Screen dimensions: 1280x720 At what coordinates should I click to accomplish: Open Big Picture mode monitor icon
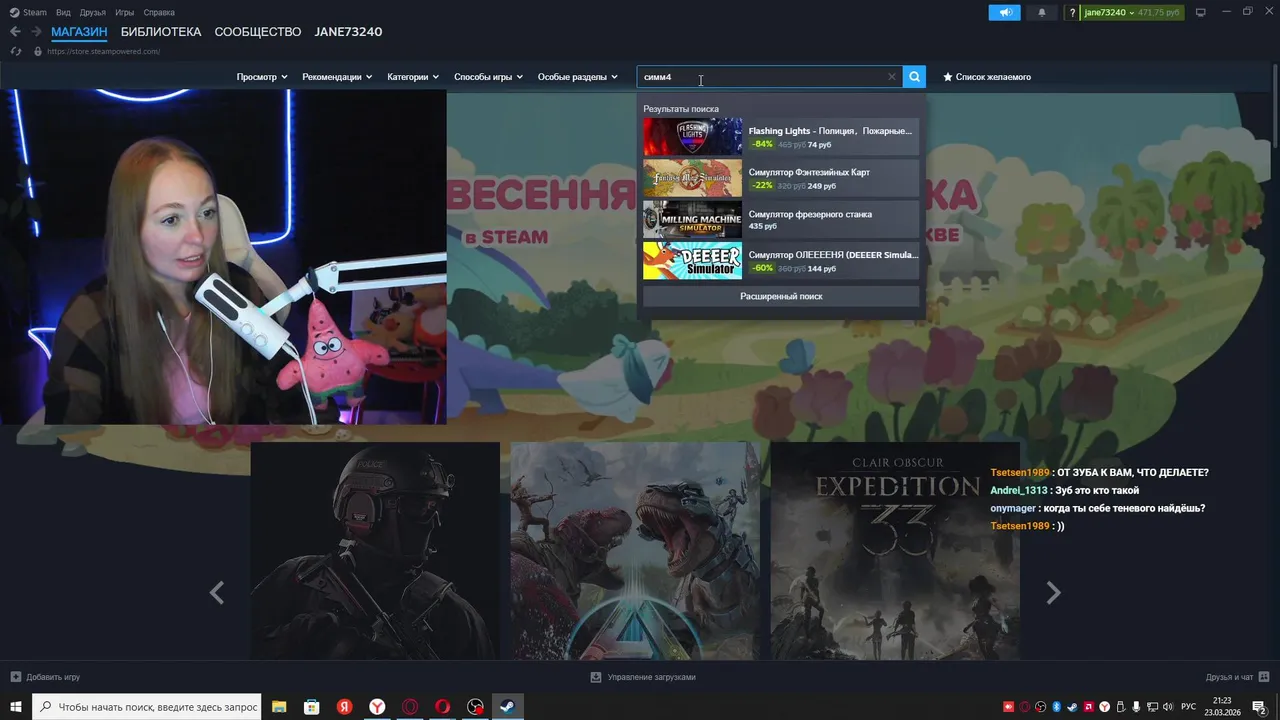[x=1201, y=12]
